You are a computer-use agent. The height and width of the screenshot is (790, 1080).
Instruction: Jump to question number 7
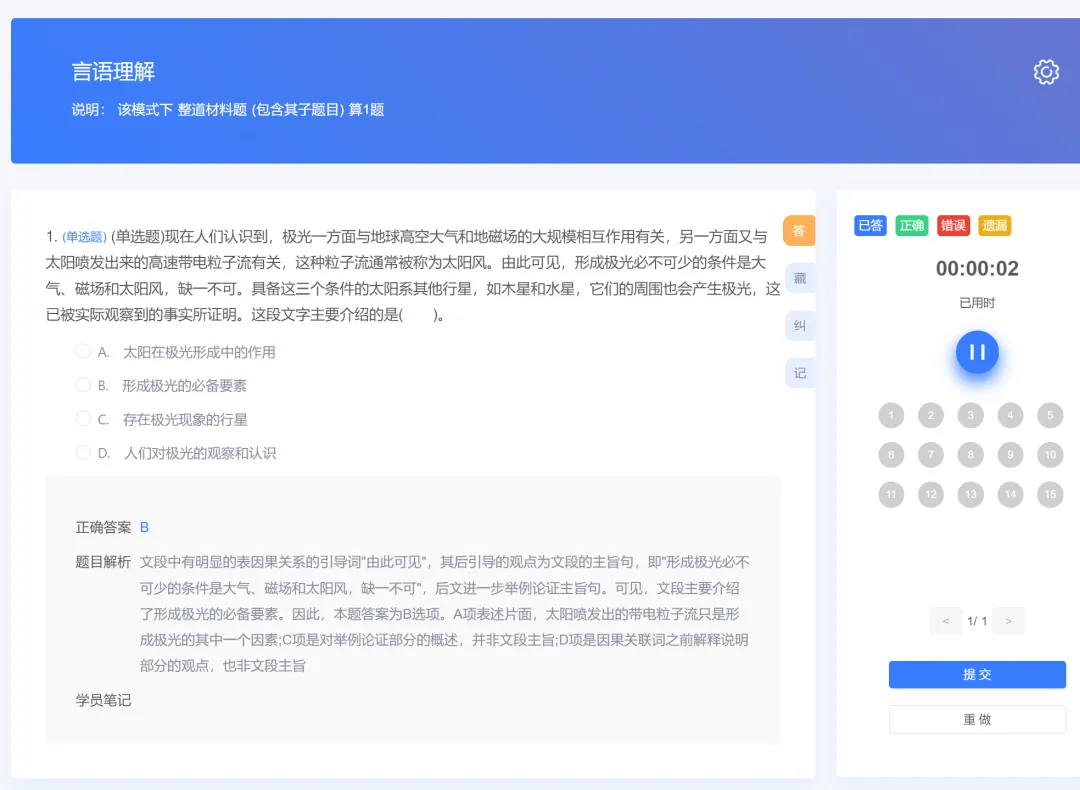pyautogui.click(x=931, y=455)
